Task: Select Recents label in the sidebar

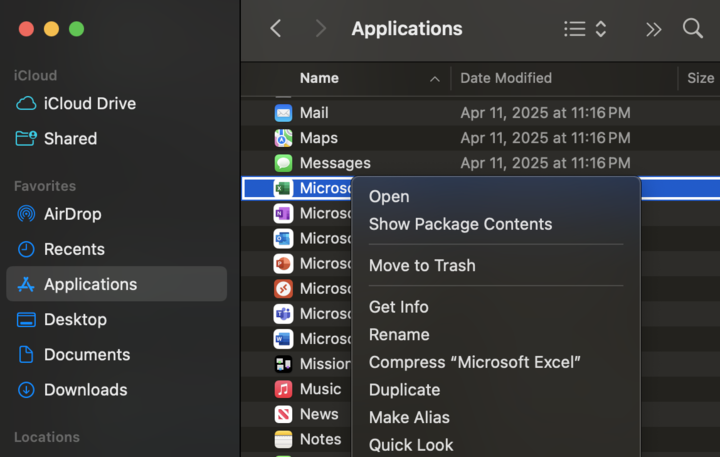Action: [x=74, y=249]
